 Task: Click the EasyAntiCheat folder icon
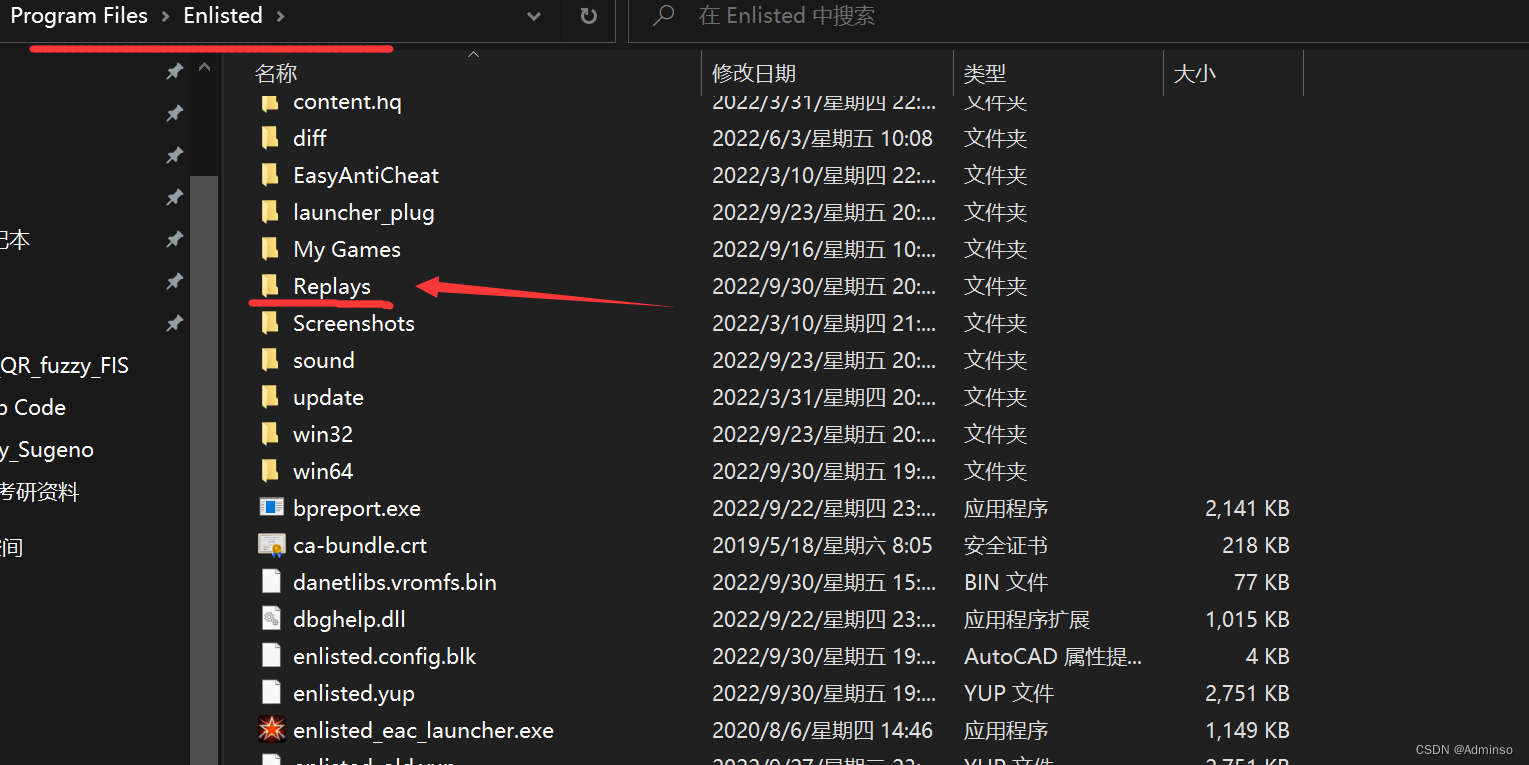tap(270, 175)
